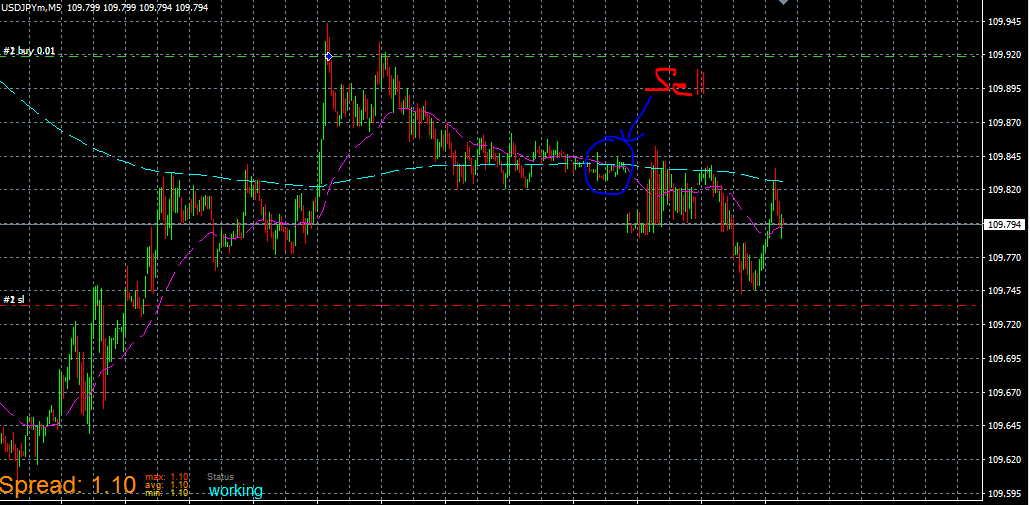Click price axis label 109.845
1030x505 pixels.
[1004, 156]
